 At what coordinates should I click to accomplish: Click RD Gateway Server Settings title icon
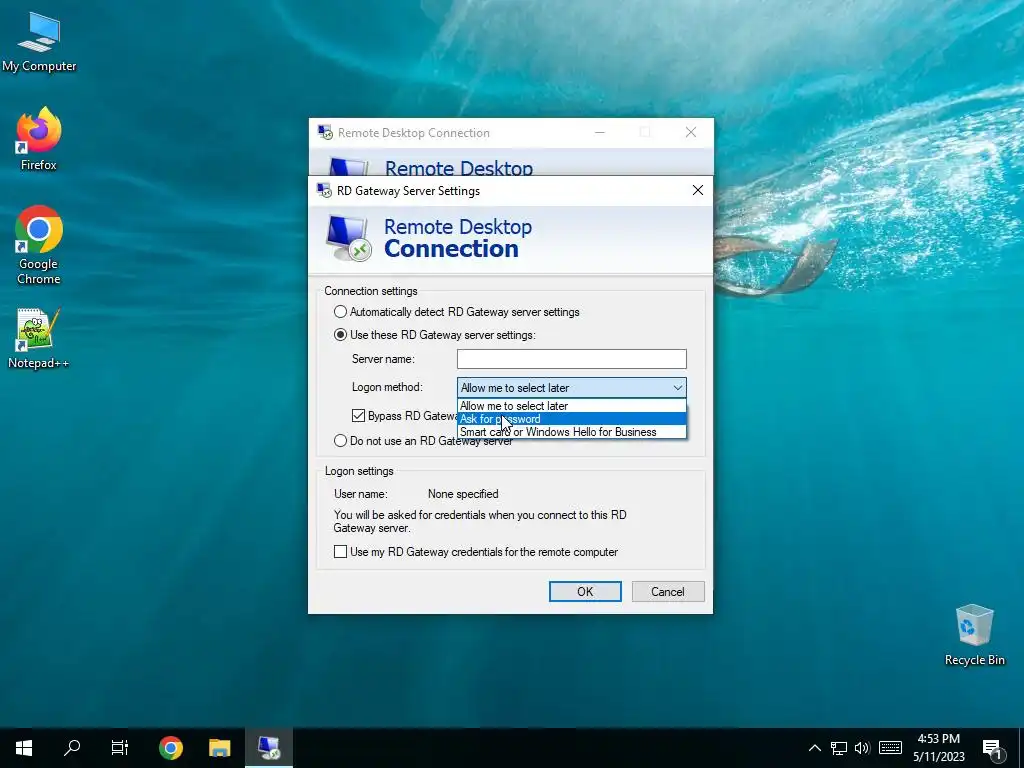pos(324,191)
